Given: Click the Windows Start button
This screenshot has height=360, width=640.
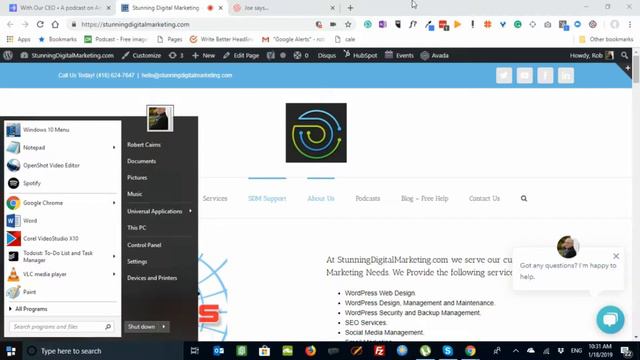Looking at the screenshot, I should pyautogui.click(x=11, y=351).
